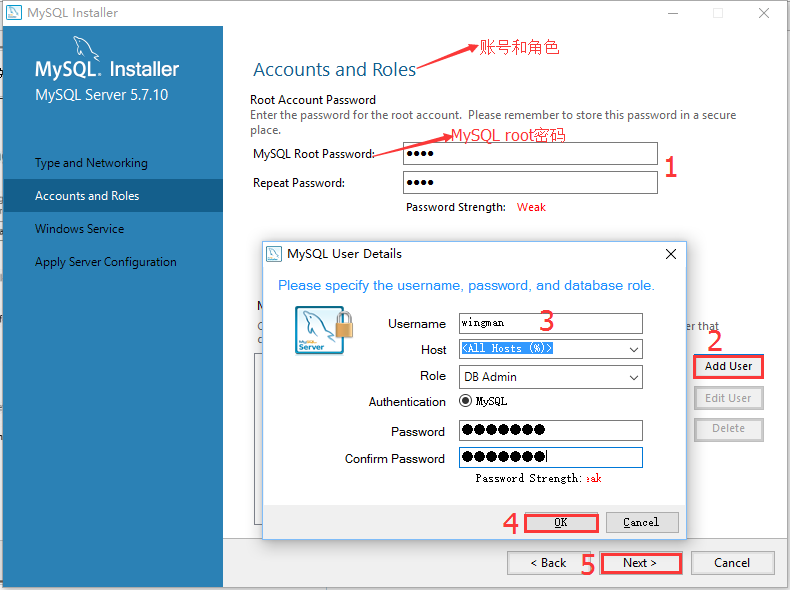Minimize the MySQL Installer window
This screenshot has height=590, width=790.
(x=673, y=13)
